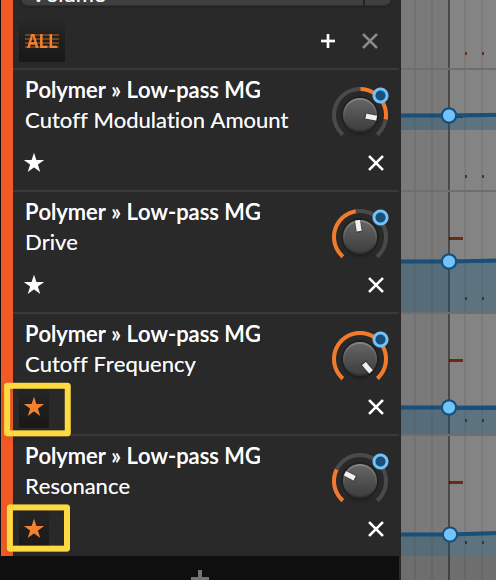Toggle the ALL automation lanes button
Screen dimensions: 496x580
42,41
